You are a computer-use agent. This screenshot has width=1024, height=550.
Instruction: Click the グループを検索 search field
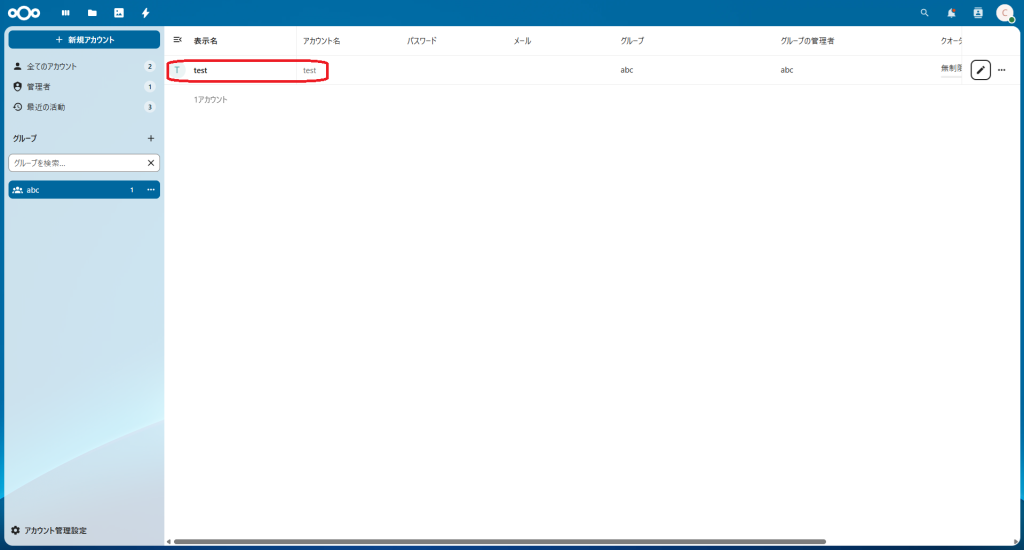[76, 162]
